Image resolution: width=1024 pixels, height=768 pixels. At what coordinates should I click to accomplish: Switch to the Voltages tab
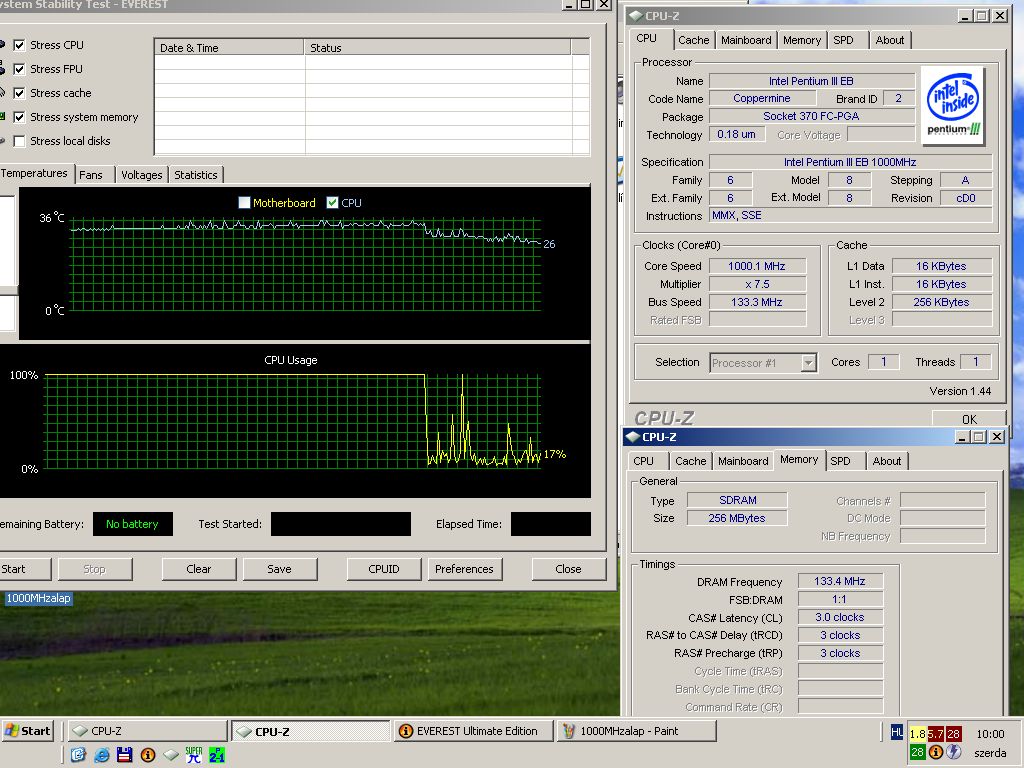coord(142,175)
